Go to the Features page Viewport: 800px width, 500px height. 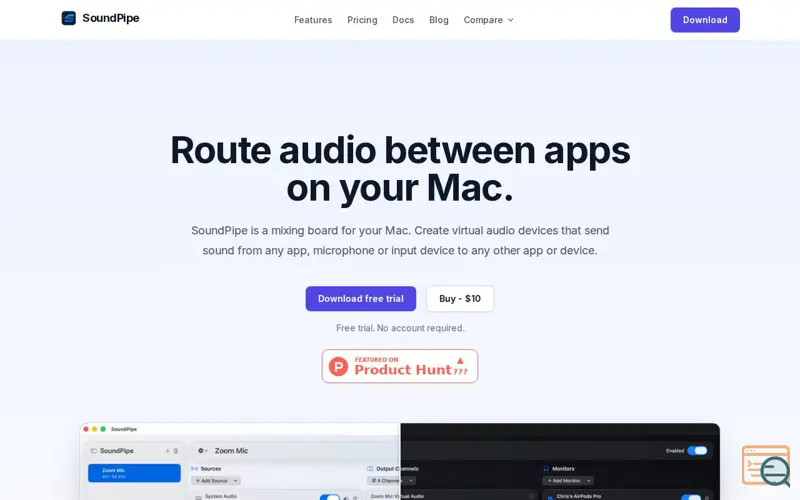pos(313,20)
